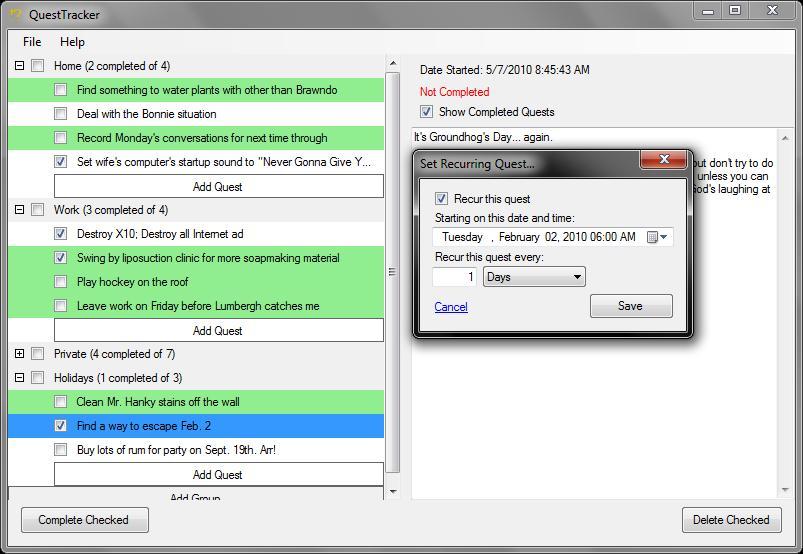Check the Work group checkbox
Screen dimensions: 803x554
[x=38, y=209]
